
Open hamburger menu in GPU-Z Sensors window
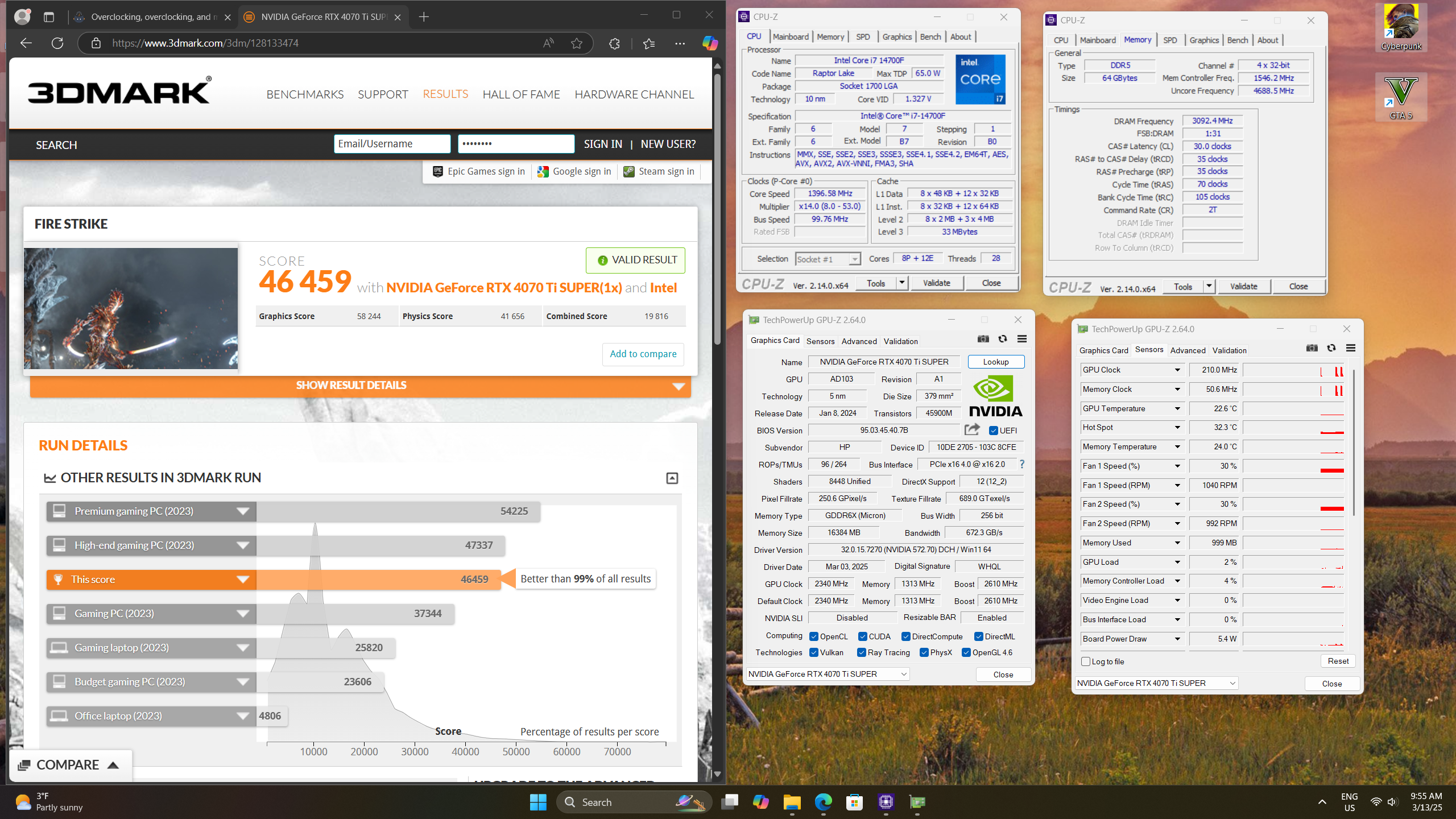(1351, 348)
